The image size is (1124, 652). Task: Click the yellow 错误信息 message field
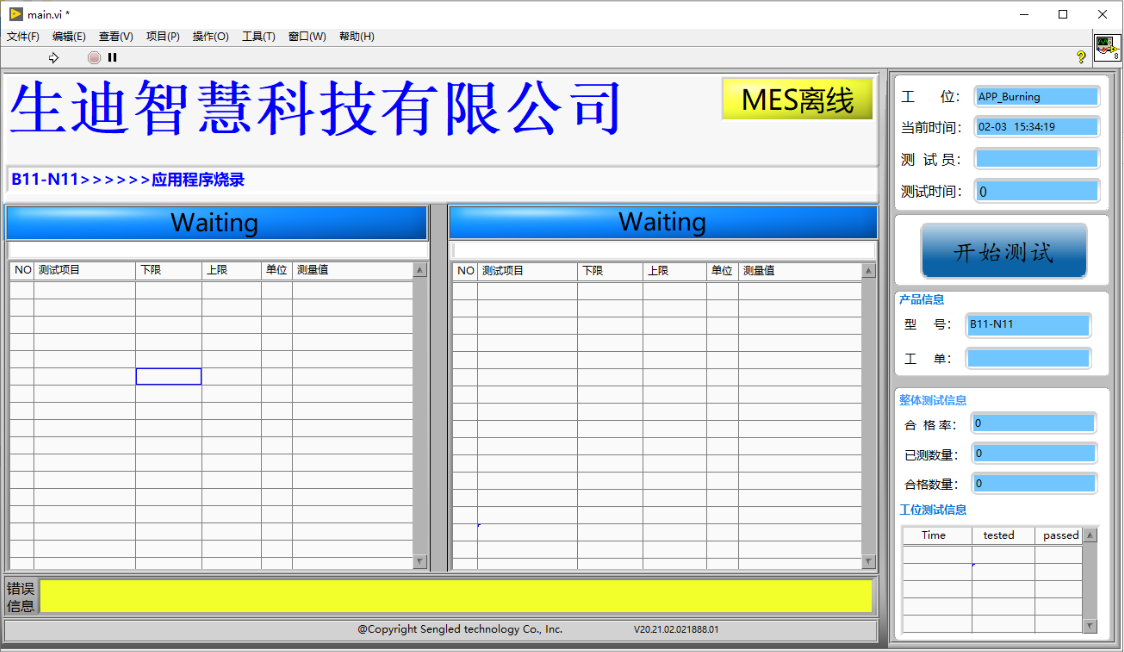(x=456, y=596)
